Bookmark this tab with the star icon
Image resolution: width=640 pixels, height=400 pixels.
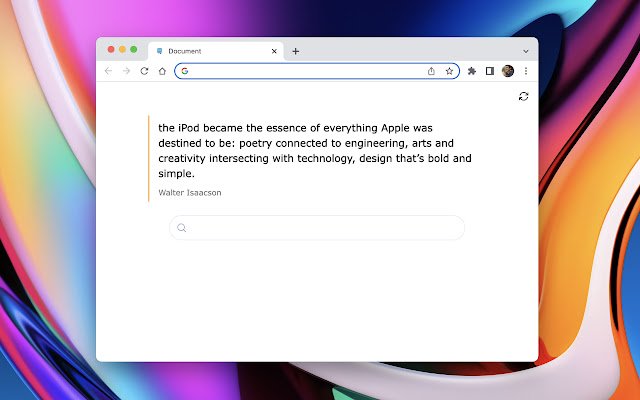pyautogui.click(x=449, y=71)
